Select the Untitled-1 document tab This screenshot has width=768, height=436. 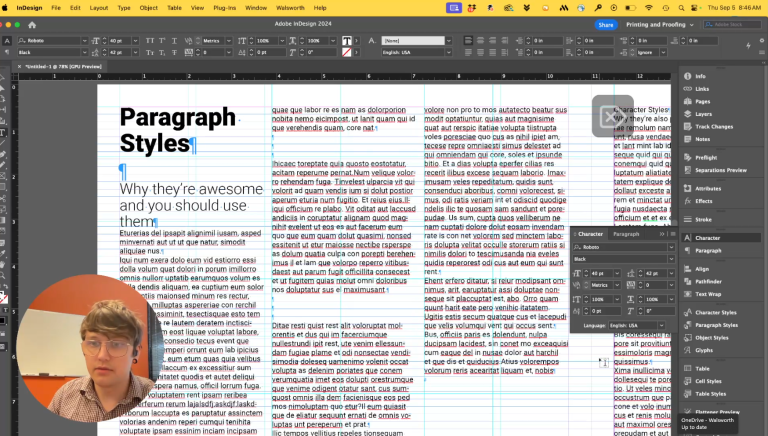63,67
